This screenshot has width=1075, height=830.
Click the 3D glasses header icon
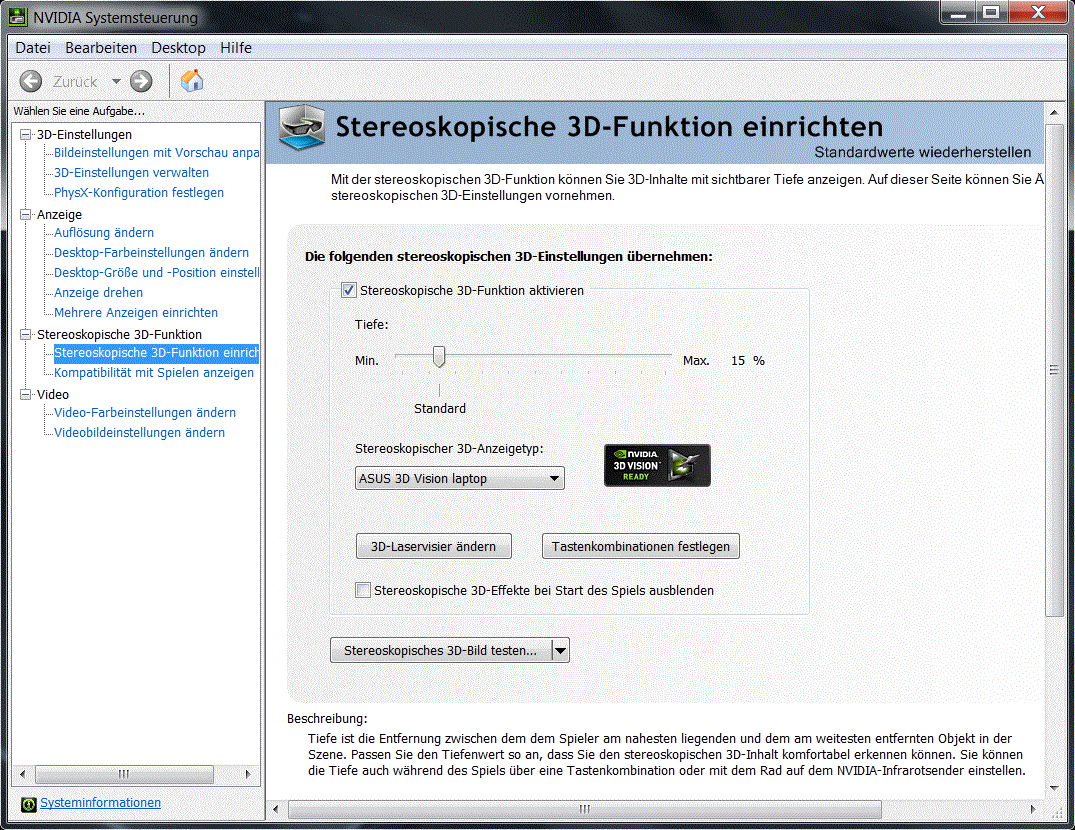pyautogui.click(x=302, y=127)
